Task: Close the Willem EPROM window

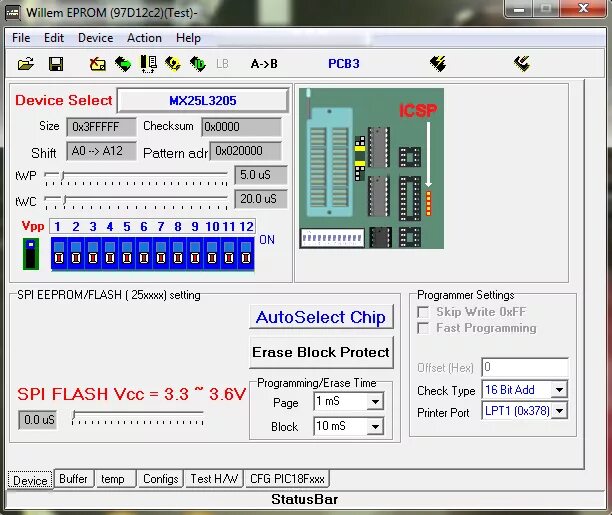Action: (x=583, y=8)
